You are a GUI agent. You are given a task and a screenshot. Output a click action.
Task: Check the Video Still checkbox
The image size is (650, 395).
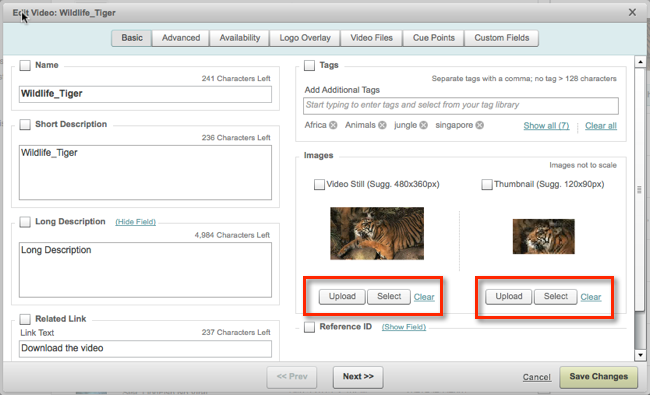tap(319, 184)
